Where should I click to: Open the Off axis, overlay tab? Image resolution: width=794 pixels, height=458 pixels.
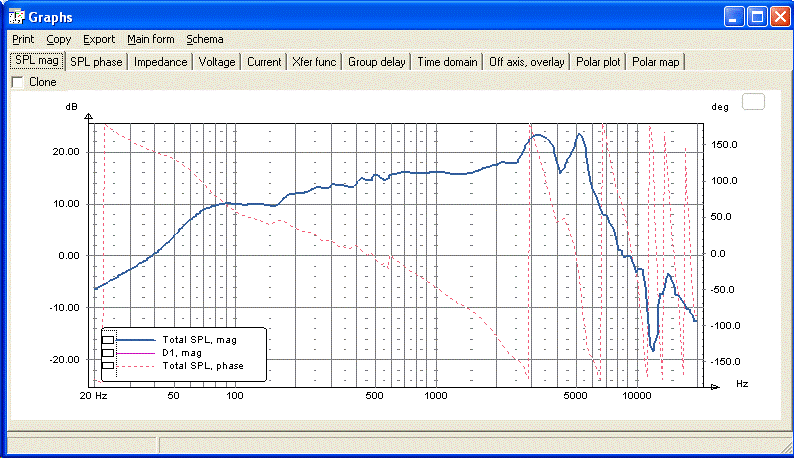tap(527, 62)
